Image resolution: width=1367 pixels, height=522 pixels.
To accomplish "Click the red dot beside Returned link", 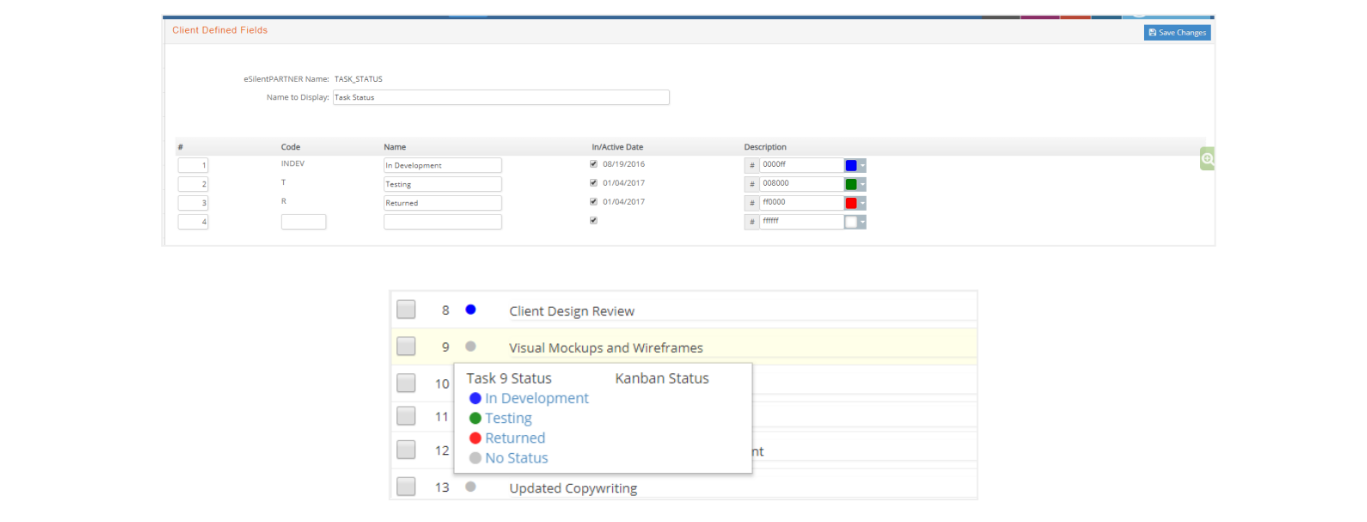I will tap(475, 438).
